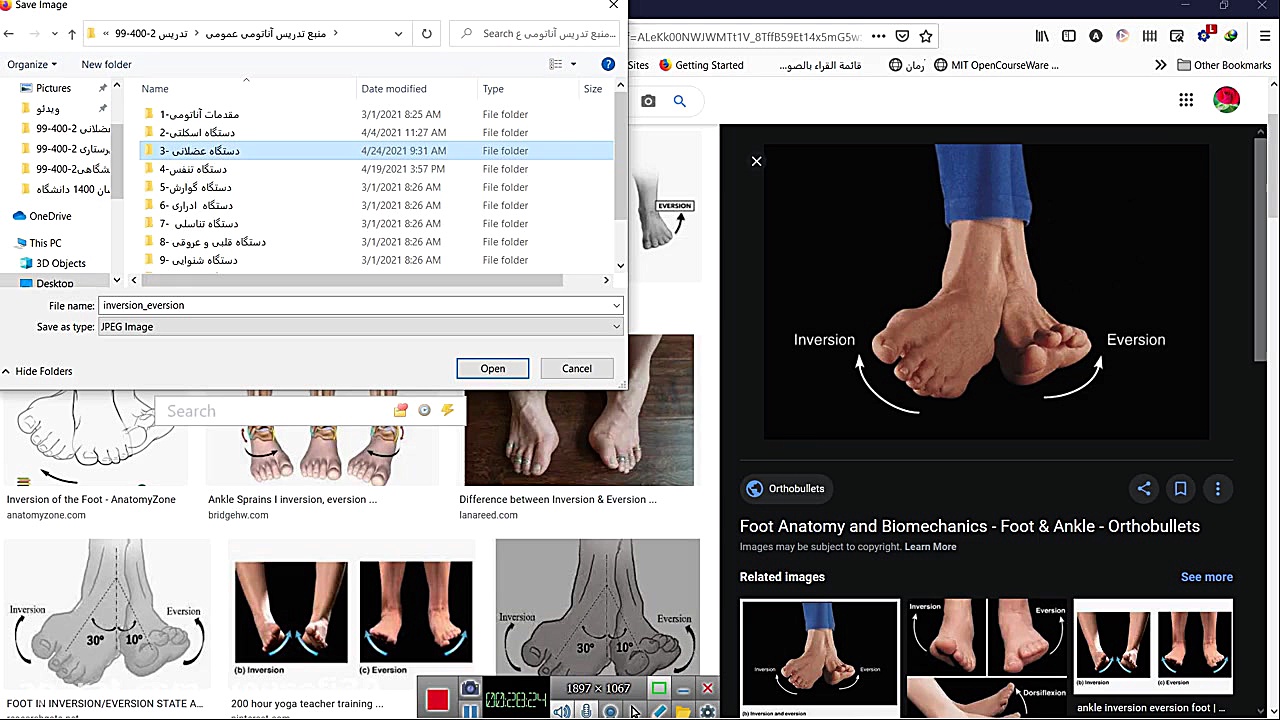The image size is (1280, 720).
Task: Sort by Size column header
Action: click(x=593, y=89)
